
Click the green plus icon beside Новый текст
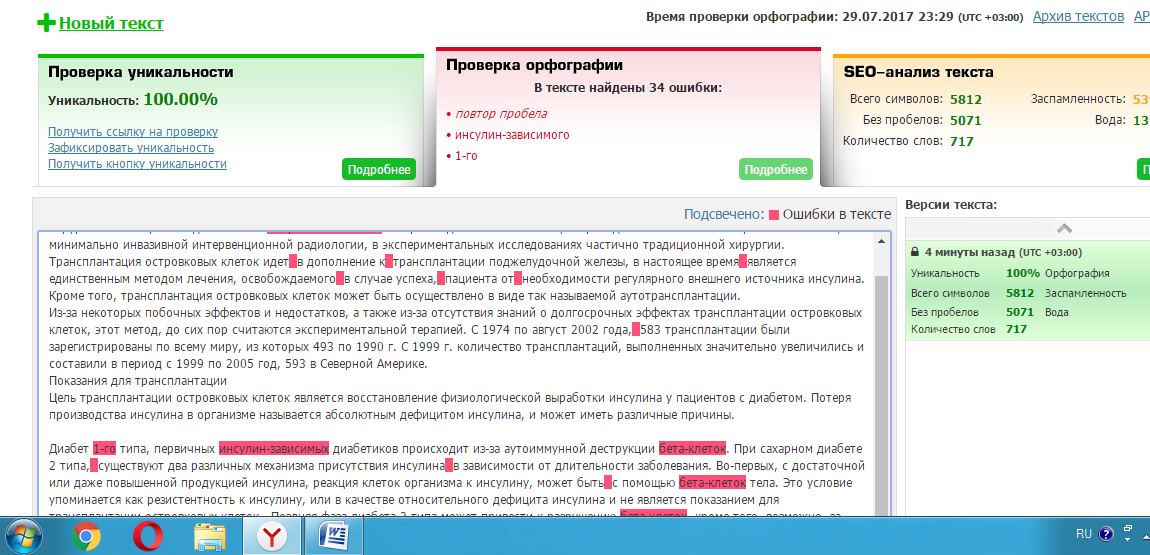pyautogui.click(x=45, y=23)
